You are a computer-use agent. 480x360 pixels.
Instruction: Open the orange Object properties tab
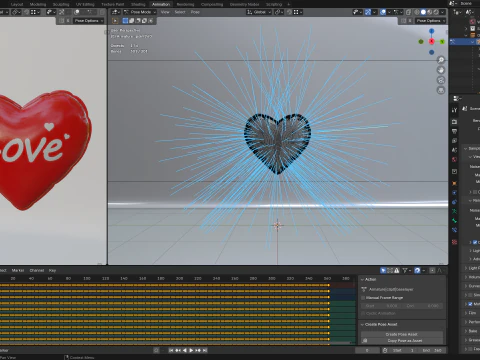[x=454, y=183]
